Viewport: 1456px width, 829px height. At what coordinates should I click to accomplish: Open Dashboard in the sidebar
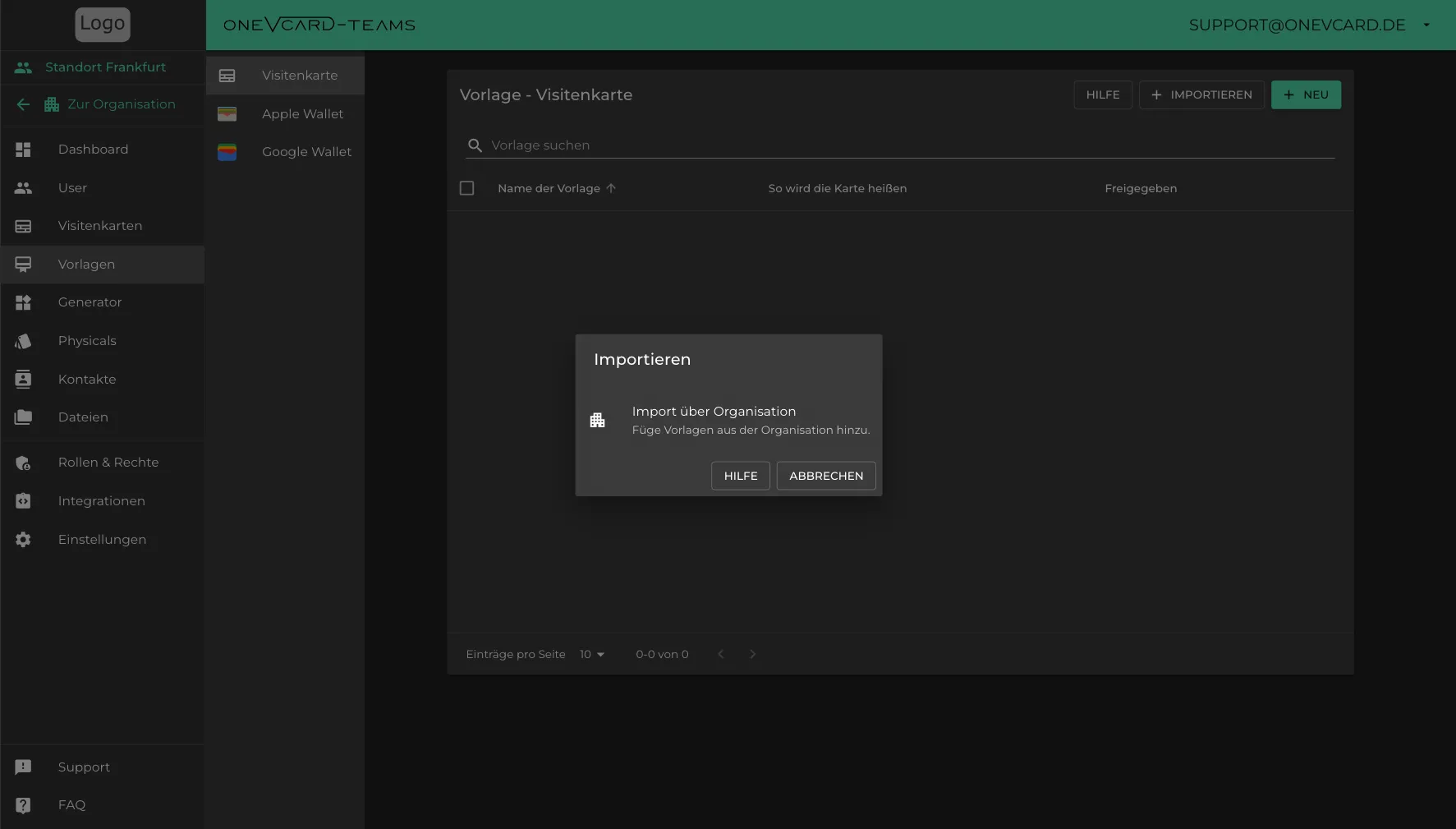pos(103,150)
